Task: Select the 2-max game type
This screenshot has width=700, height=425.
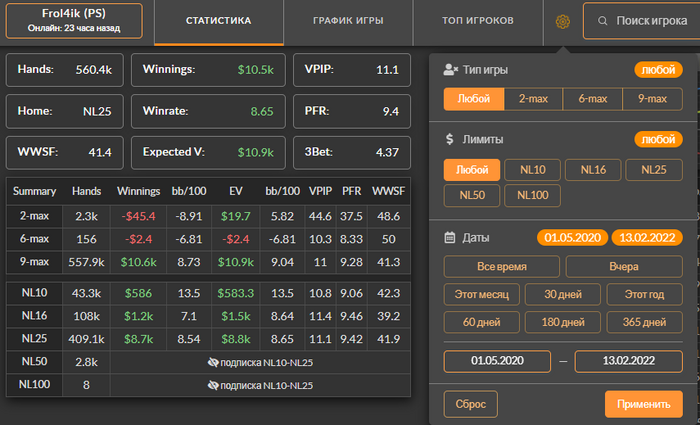Action: coord(533,99)
